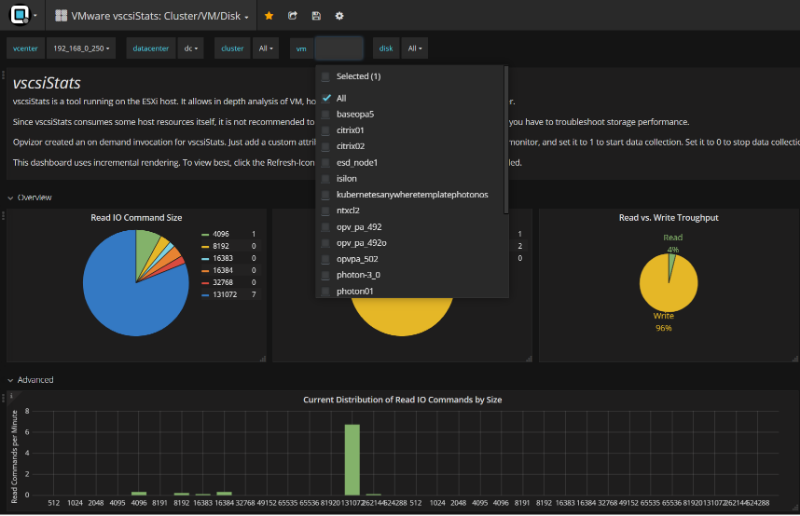
Task: Collapse the Overview row
Action: tap(30, 198)
